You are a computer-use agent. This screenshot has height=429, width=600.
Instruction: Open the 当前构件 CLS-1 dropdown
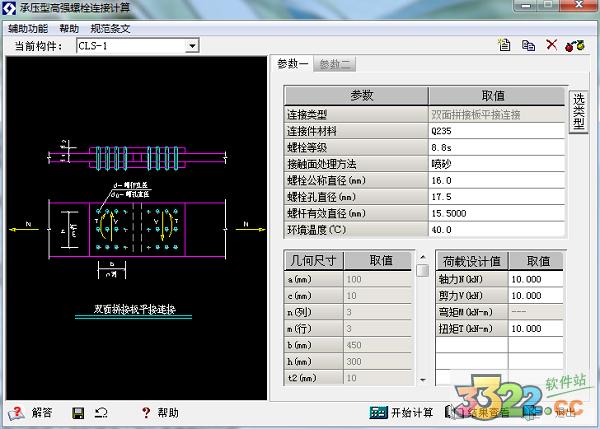tap(192, 46)
